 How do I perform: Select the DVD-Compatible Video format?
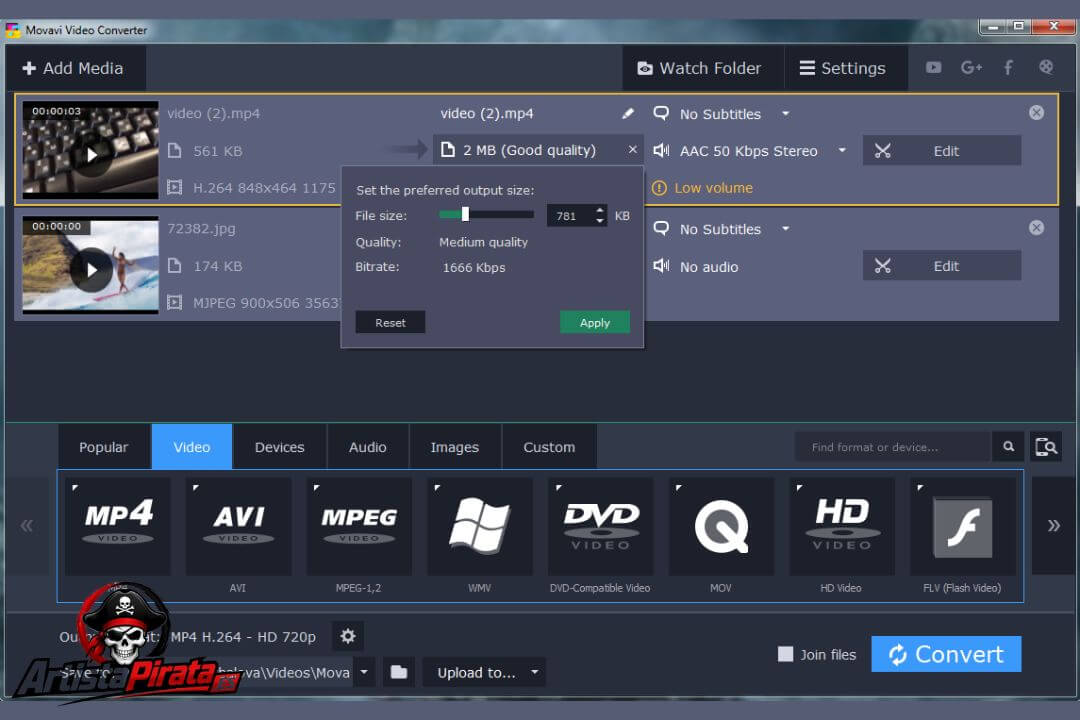pyautogui.click(x=601, y=527)
